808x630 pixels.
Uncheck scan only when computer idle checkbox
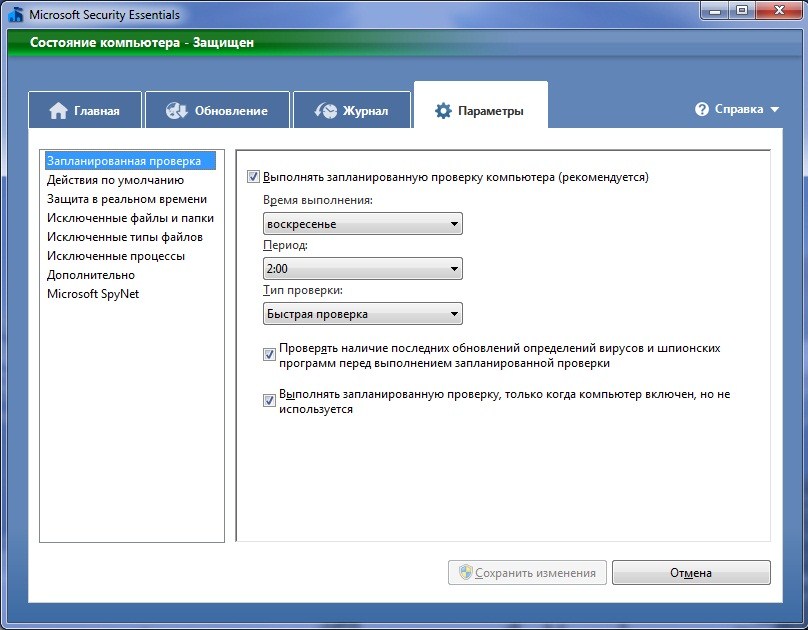click(269, 400)
